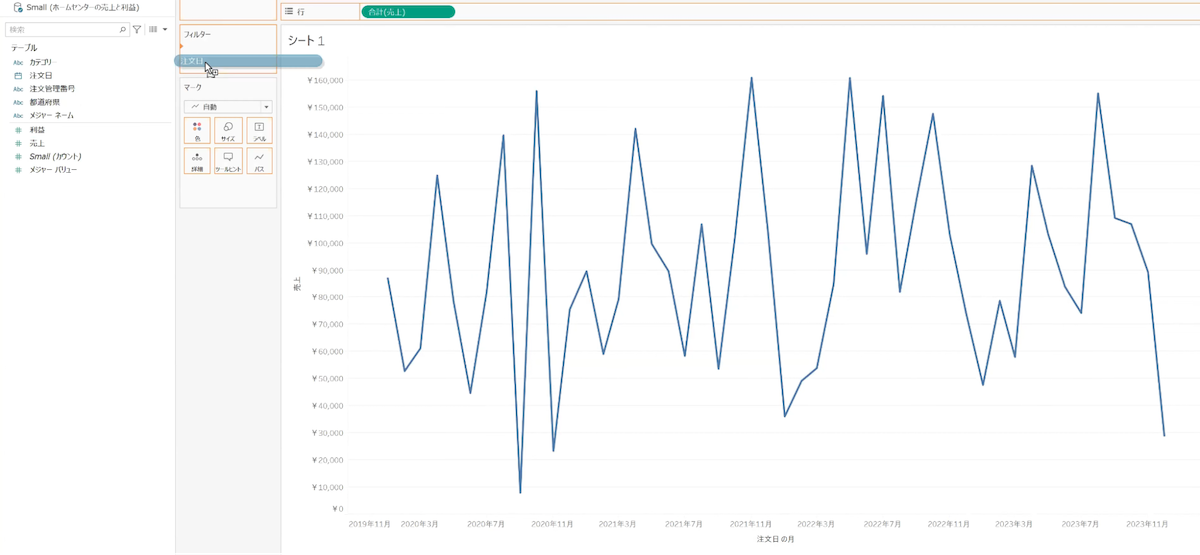Click the 合計(売上) pill on rows shelf
The image size is (1200, 555).
pyautogui.click(x=407, y=12)
